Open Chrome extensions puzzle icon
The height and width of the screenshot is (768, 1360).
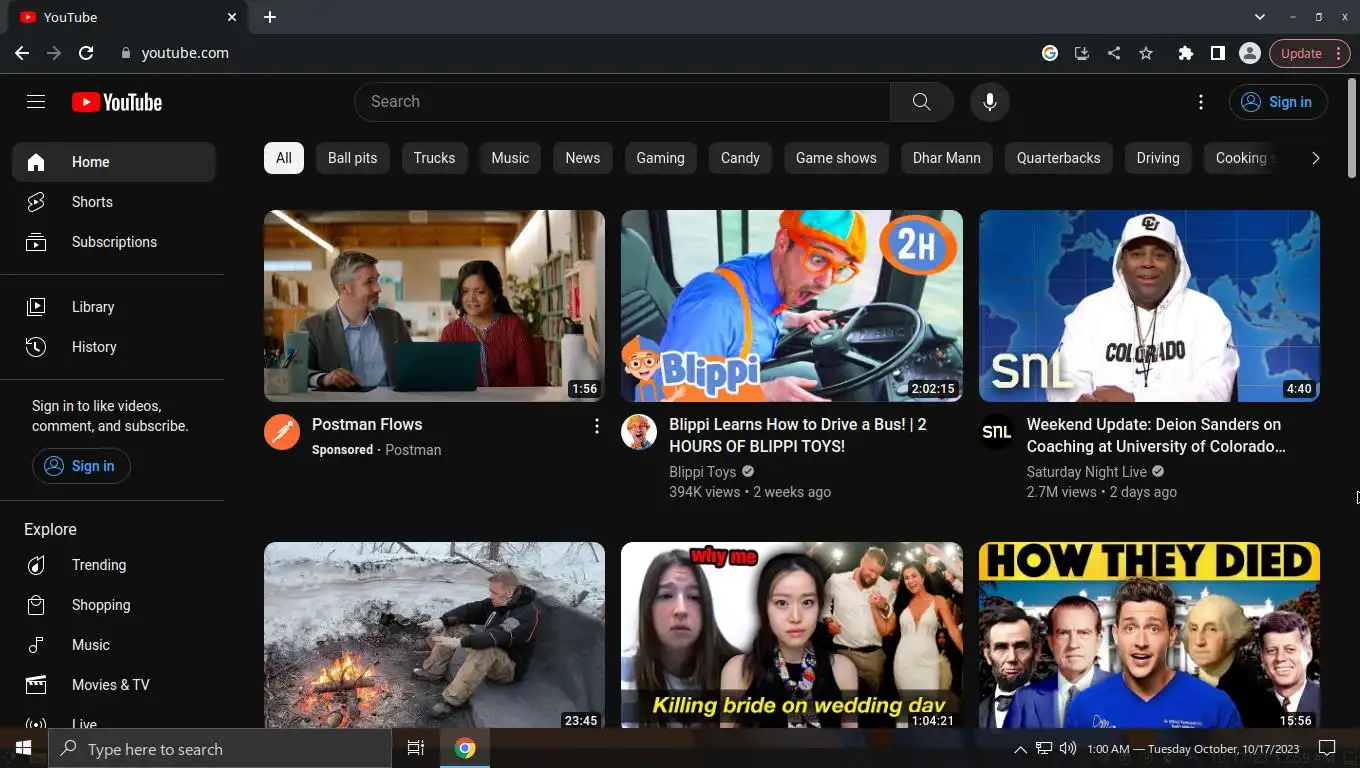click(x=1185, y=53)
